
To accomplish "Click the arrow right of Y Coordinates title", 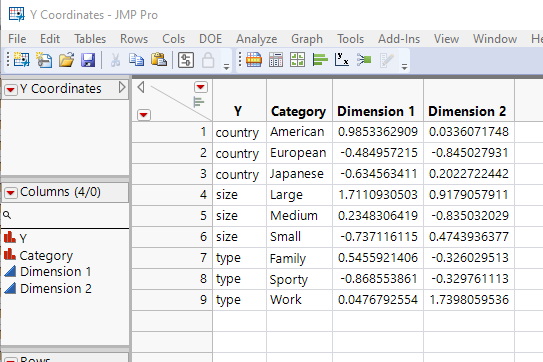I will pos(122,87).
